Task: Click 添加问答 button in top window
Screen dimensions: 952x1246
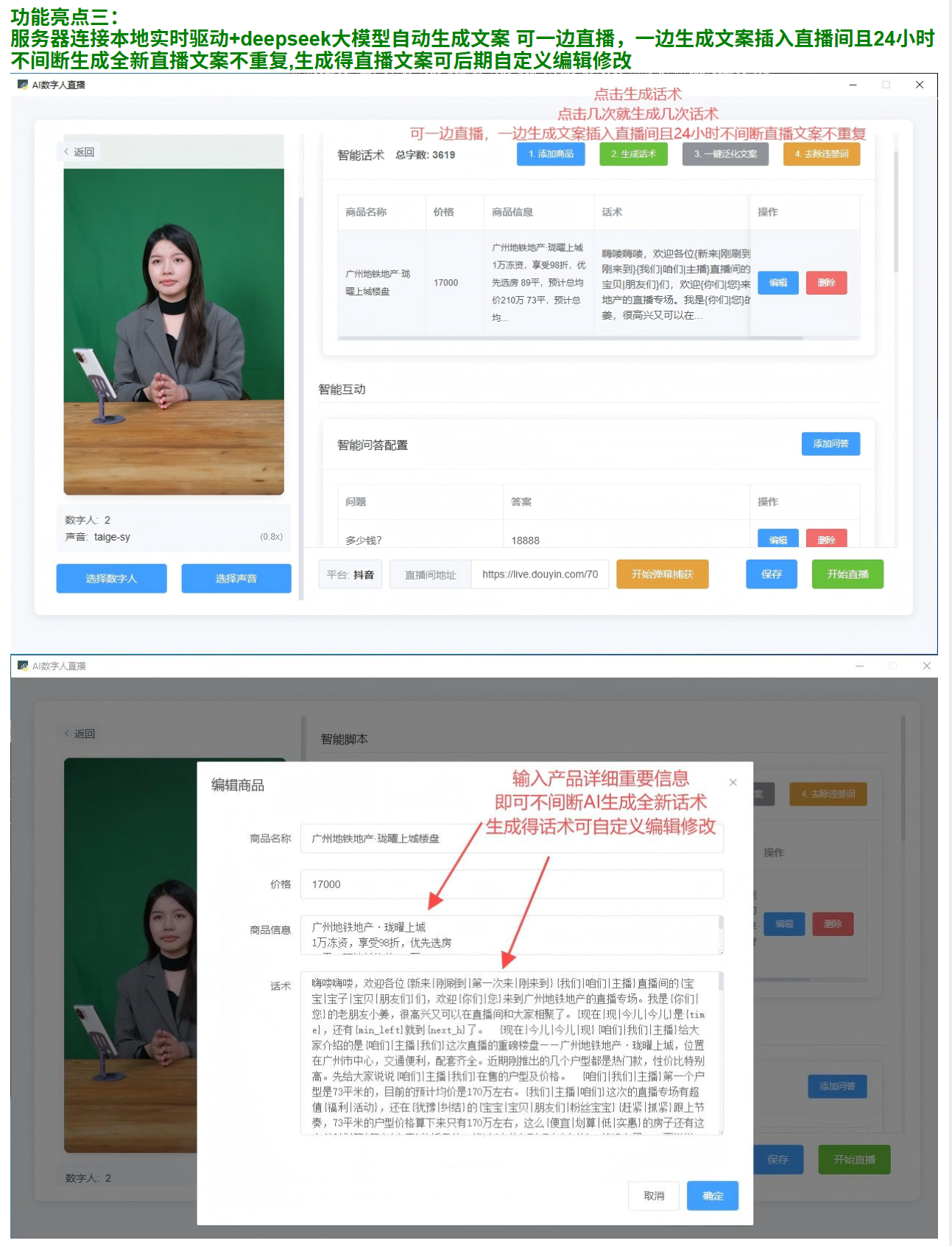Action: click(831, 444)
